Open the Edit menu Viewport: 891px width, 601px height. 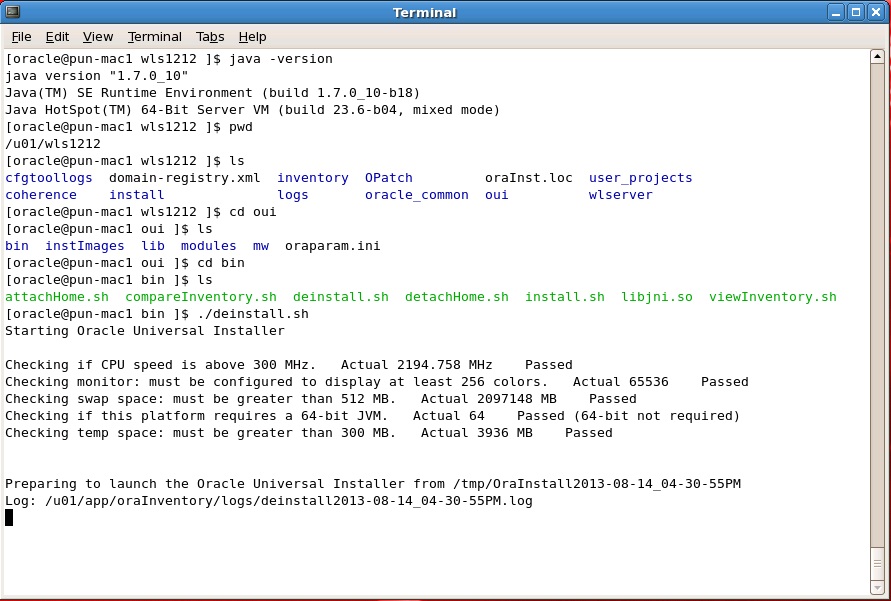pos(57,37)
